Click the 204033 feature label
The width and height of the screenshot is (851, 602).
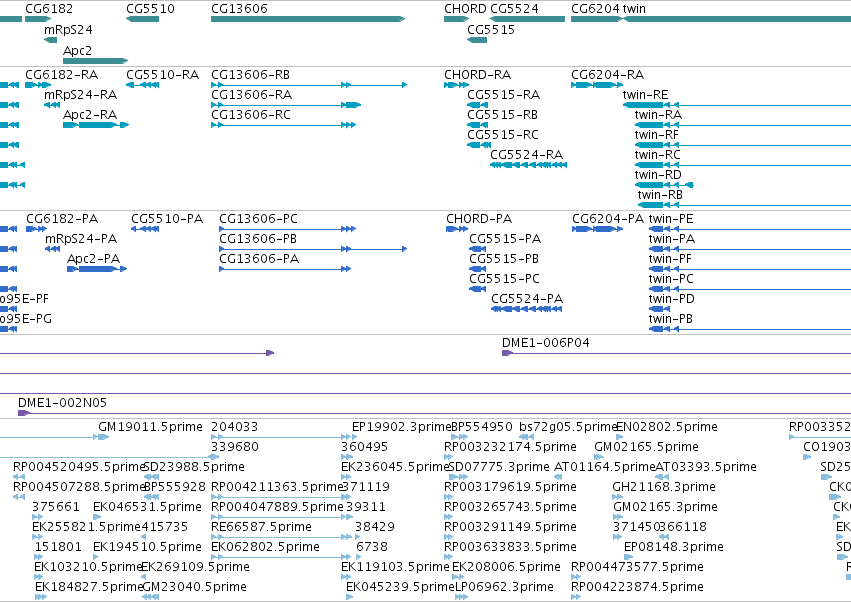[x=234, y=427]
